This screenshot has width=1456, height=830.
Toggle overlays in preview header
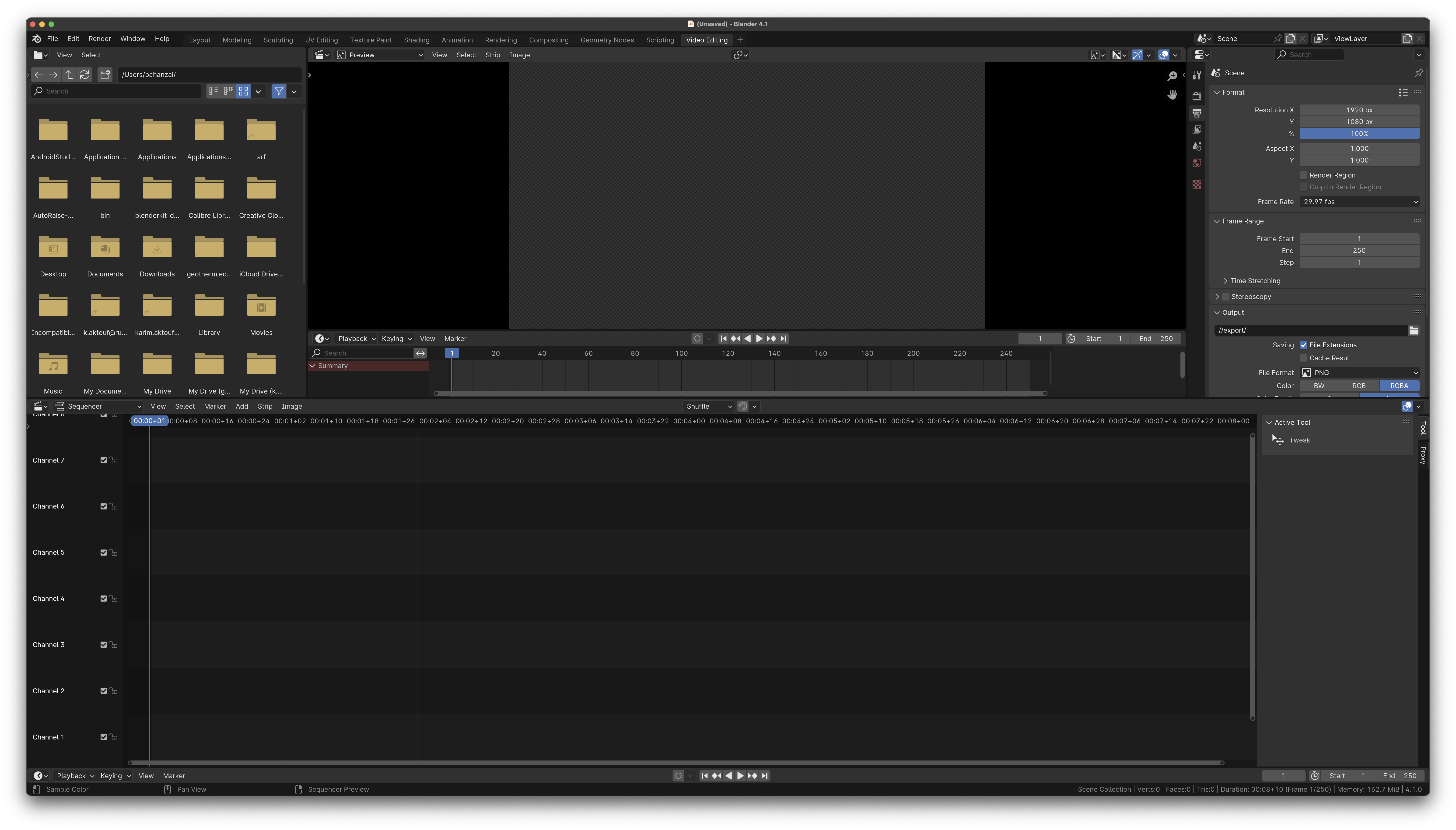click(1164, 55)
